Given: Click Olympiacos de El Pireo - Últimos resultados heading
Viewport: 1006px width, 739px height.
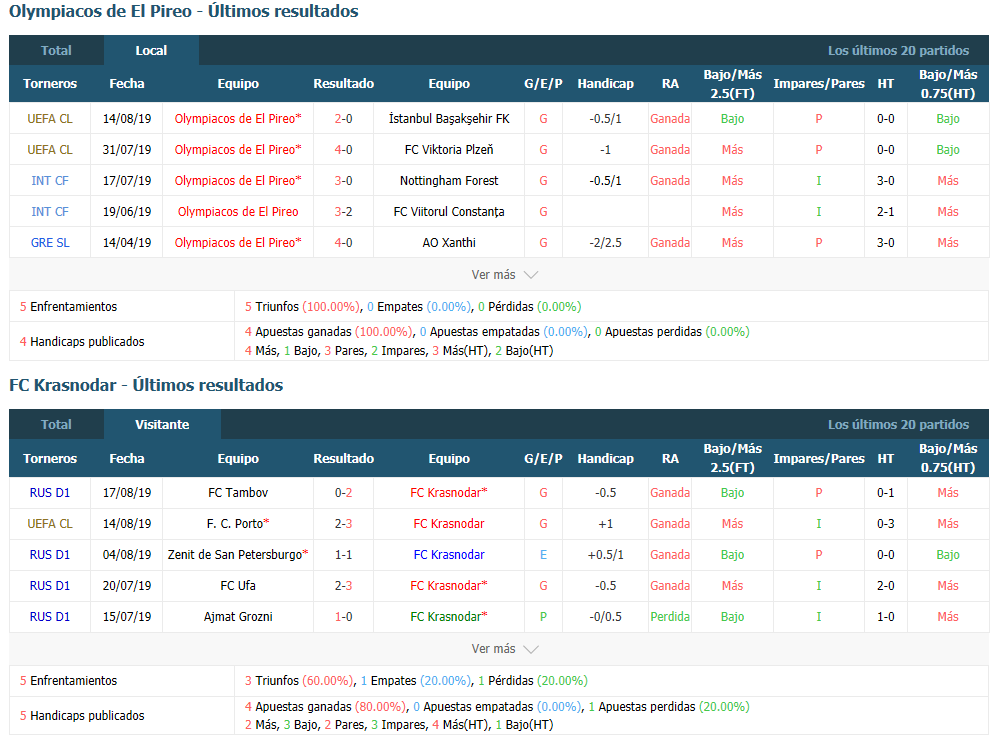Looking at the screenshot, I should click(x=183, y=11).
